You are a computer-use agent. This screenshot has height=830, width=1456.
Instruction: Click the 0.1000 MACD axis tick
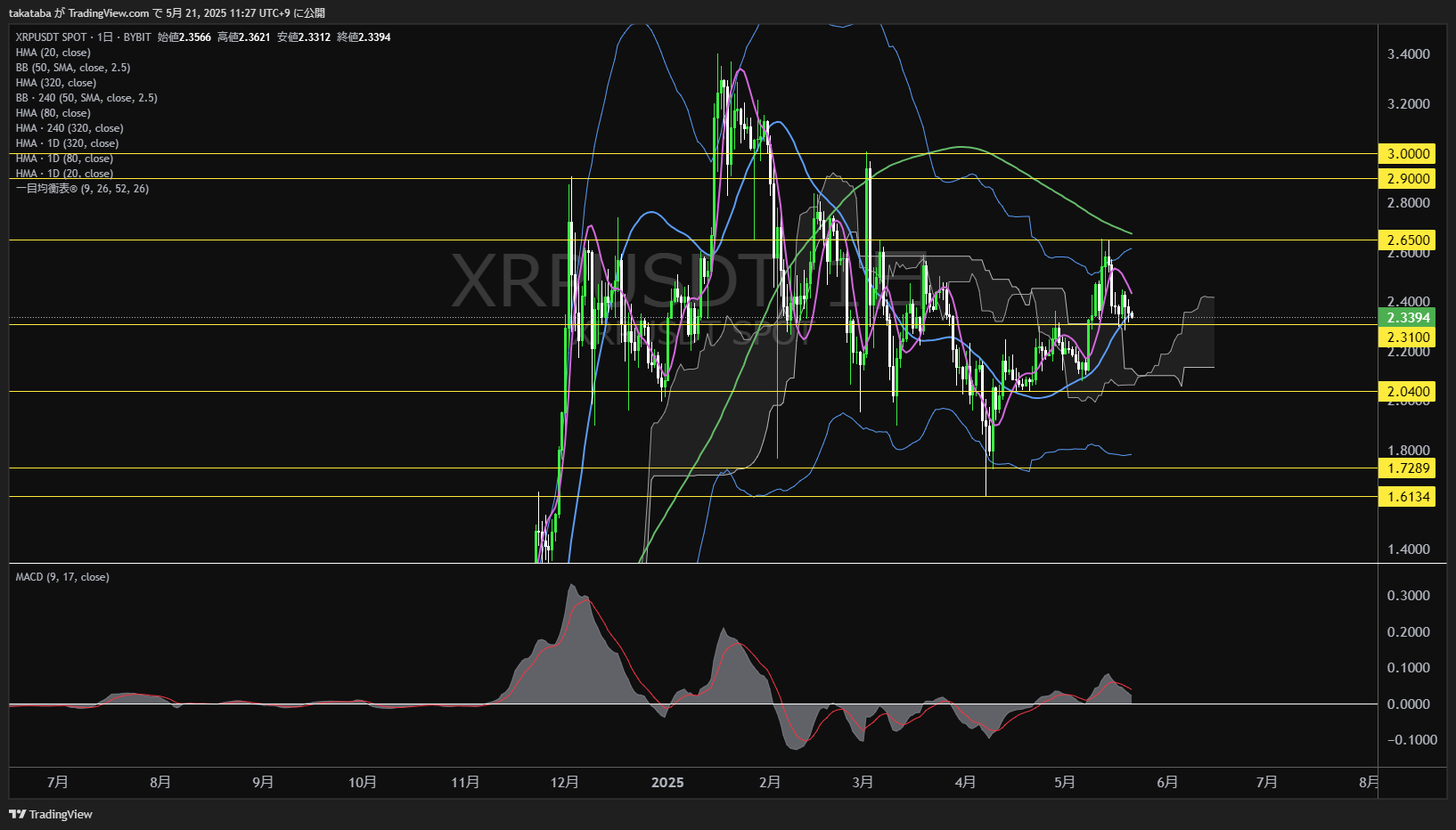(1409, 668)
